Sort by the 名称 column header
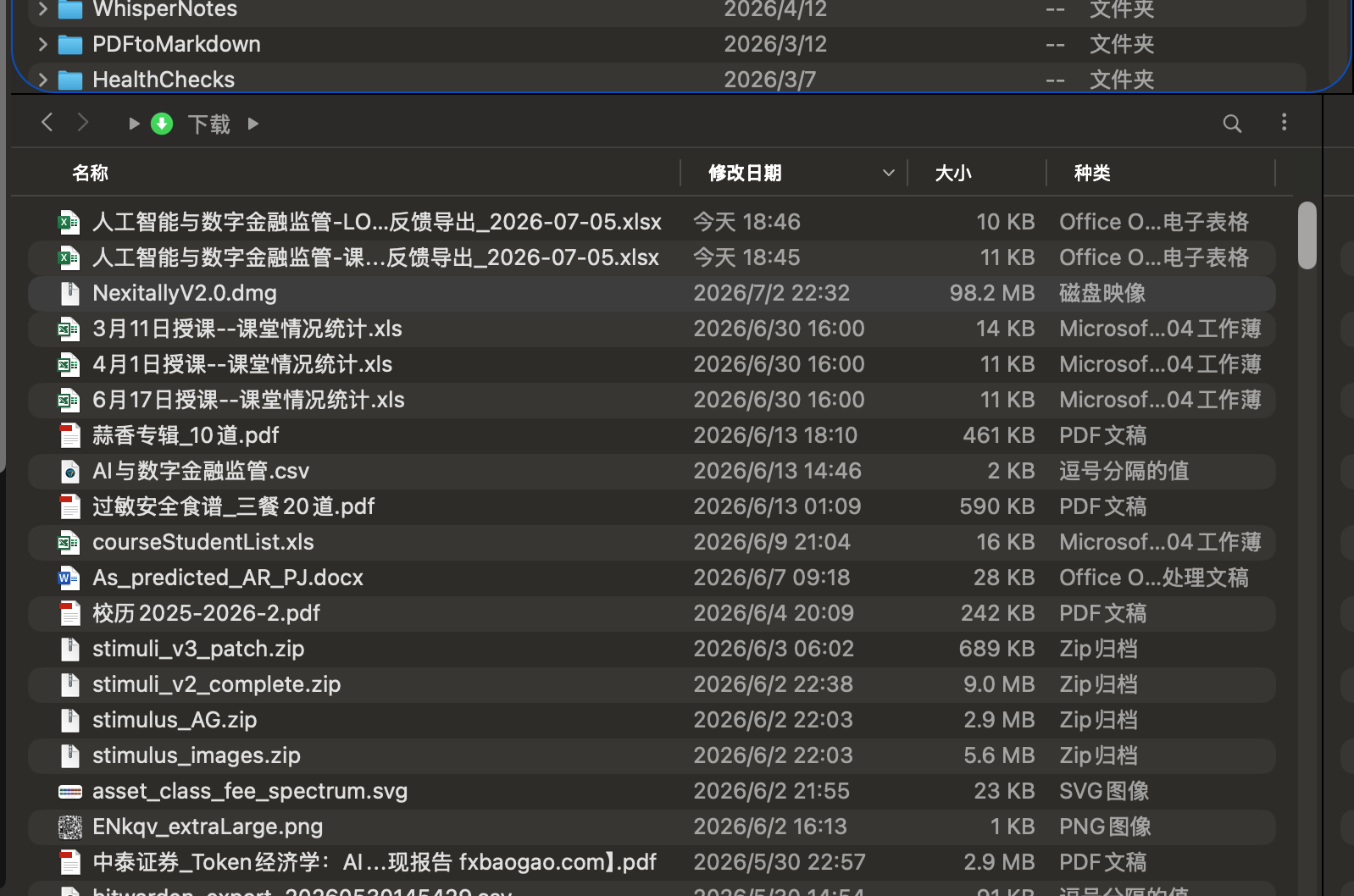This screenshot has width=1354, height=896. click(90, 173)
